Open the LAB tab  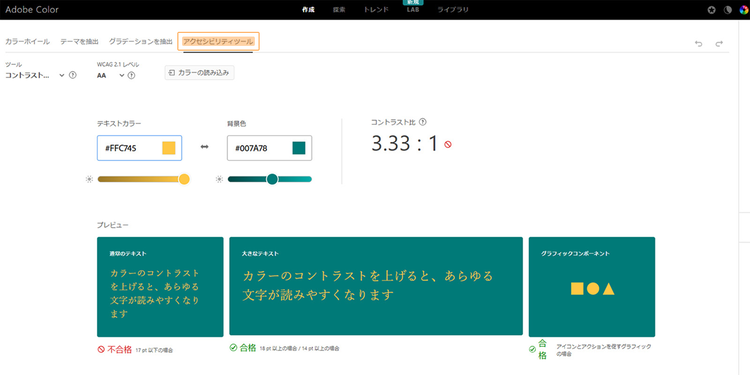click(x=413, y=10)
